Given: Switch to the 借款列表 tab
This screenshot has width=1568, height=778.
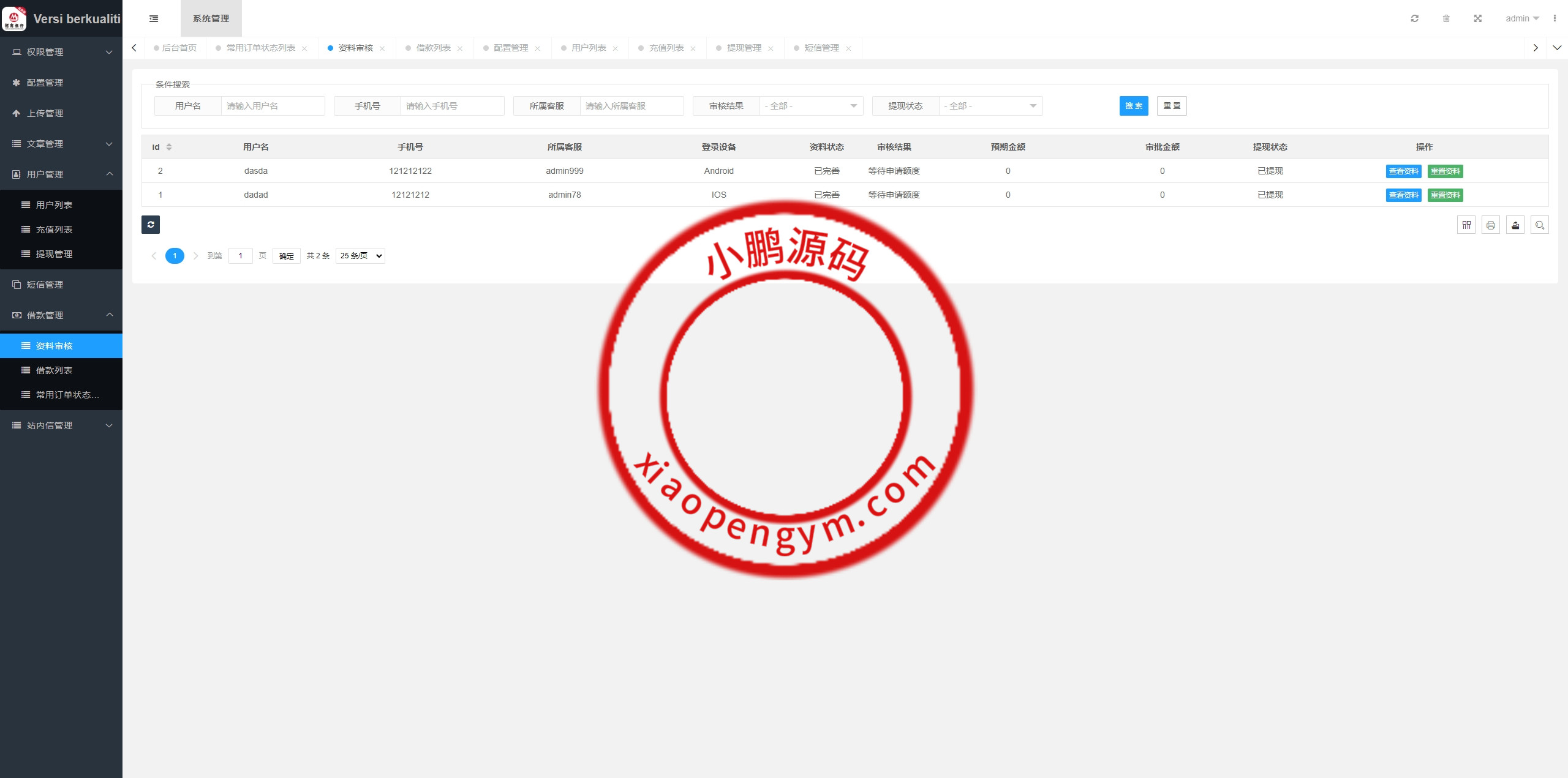Looking at the screenshot, I should click(x=433, y=48).
